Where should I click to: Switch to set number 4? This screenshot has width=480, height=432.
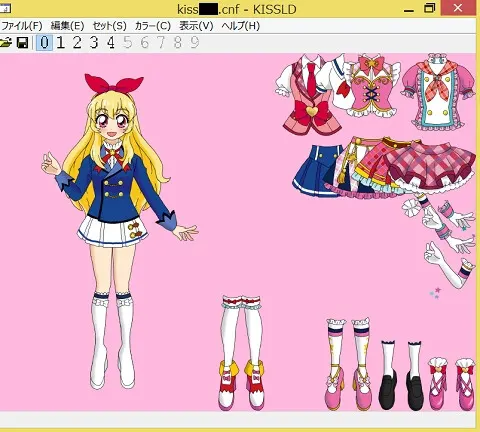[111, 43]
